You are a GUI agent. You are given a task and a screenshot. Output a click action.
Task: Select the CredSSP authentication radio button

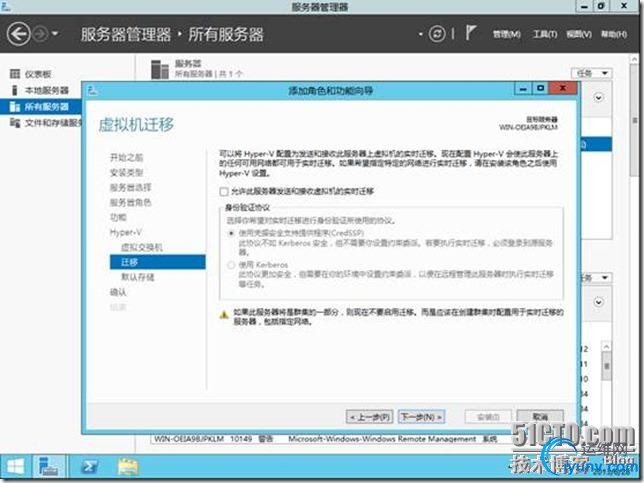tap(231, 233)
